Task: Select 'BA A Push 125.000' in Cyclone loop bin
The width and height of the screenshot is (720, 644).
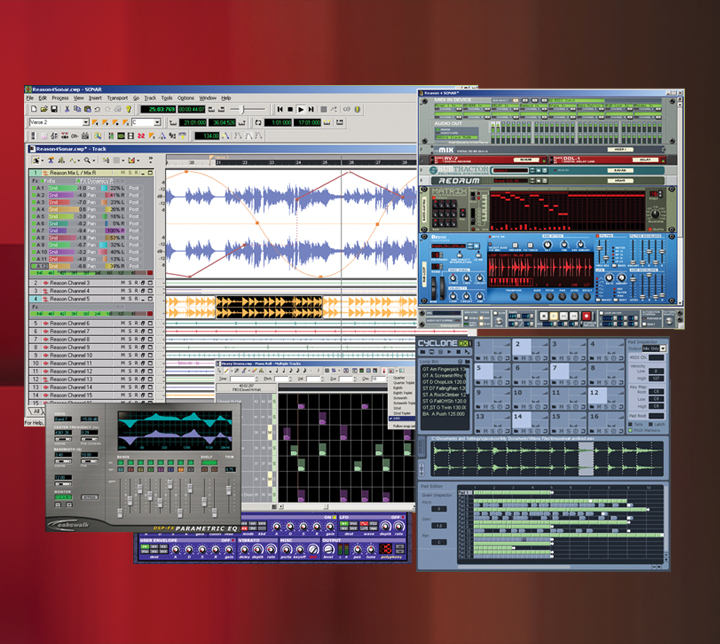Action: point(444,414)
